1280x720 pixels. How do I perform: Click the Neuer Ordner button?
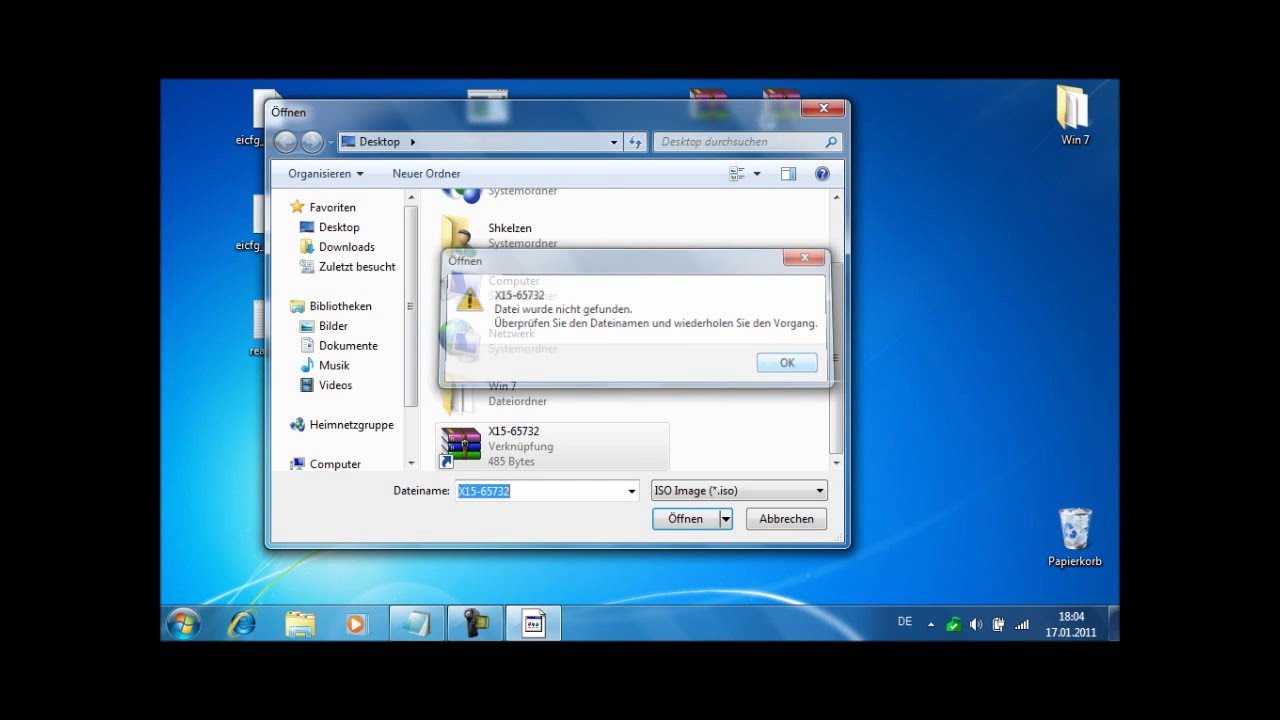pos(426,174)
